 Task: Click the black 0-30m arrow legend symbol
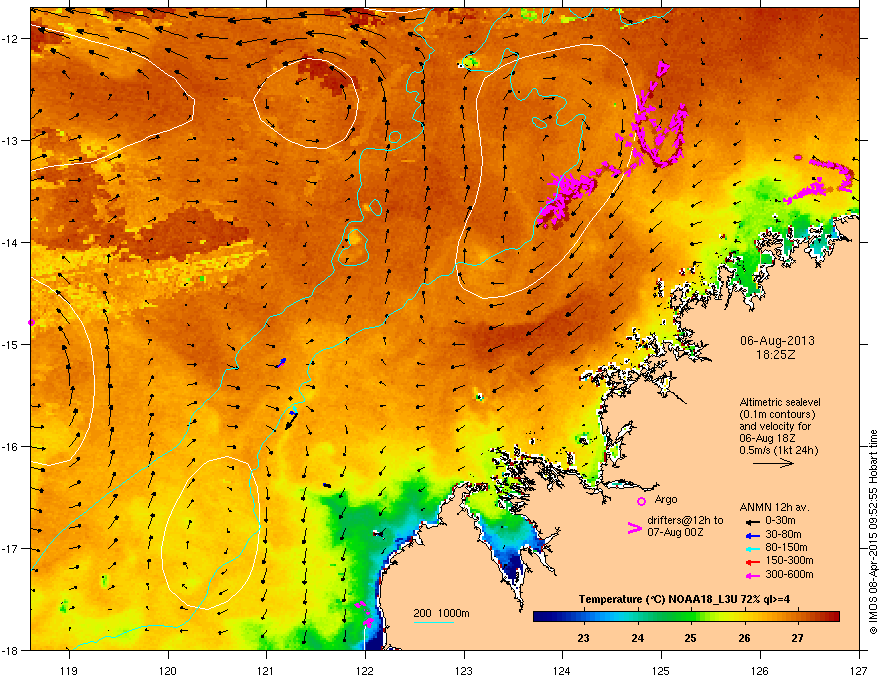752,521
